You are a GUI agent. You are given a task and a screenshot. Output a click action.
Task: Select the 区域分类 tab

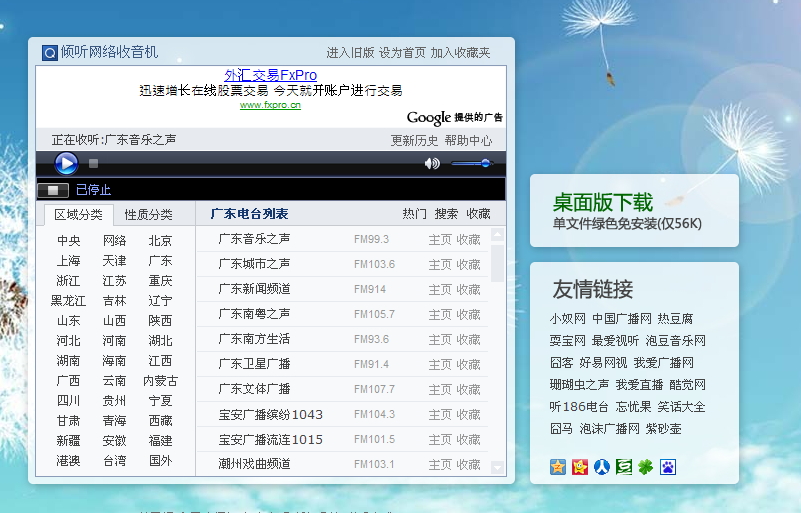pos(78,214)
